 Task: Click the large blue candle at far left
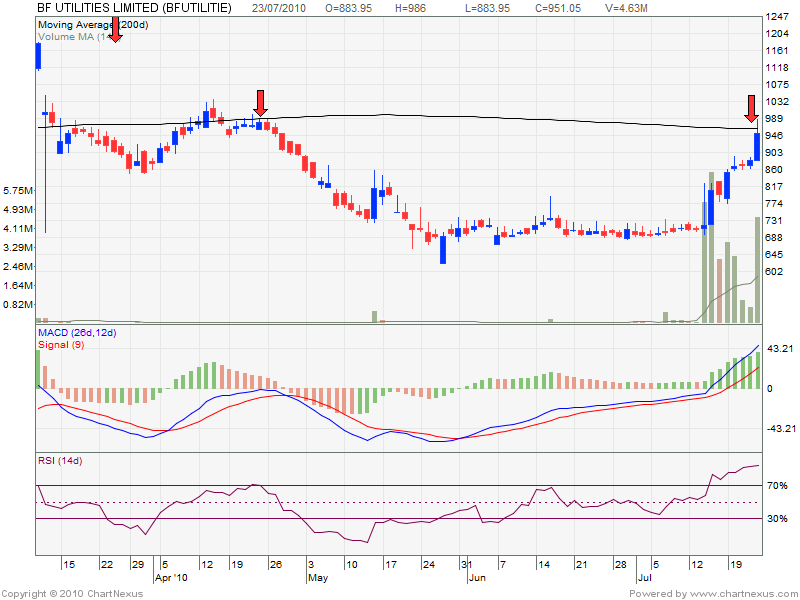pyautogui.click(x=38, y=57)
